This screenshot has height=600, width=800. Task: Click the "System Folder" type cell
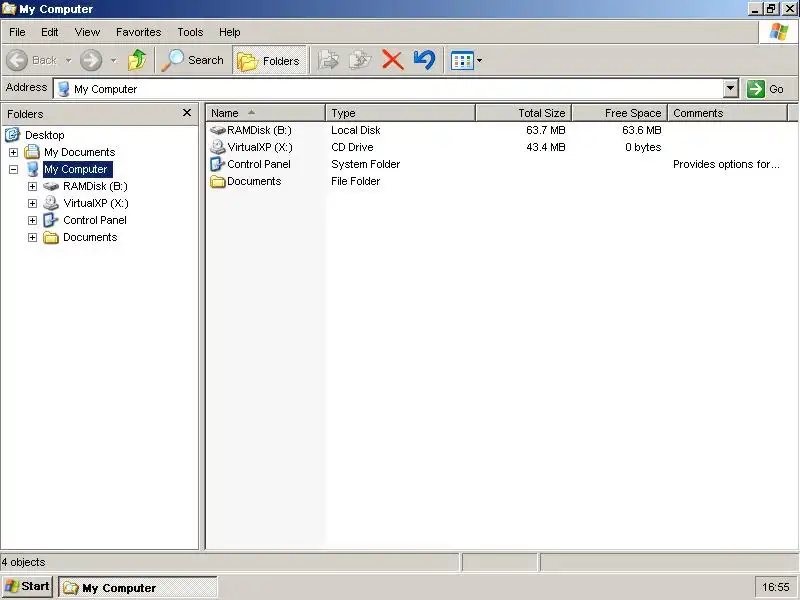365,164
